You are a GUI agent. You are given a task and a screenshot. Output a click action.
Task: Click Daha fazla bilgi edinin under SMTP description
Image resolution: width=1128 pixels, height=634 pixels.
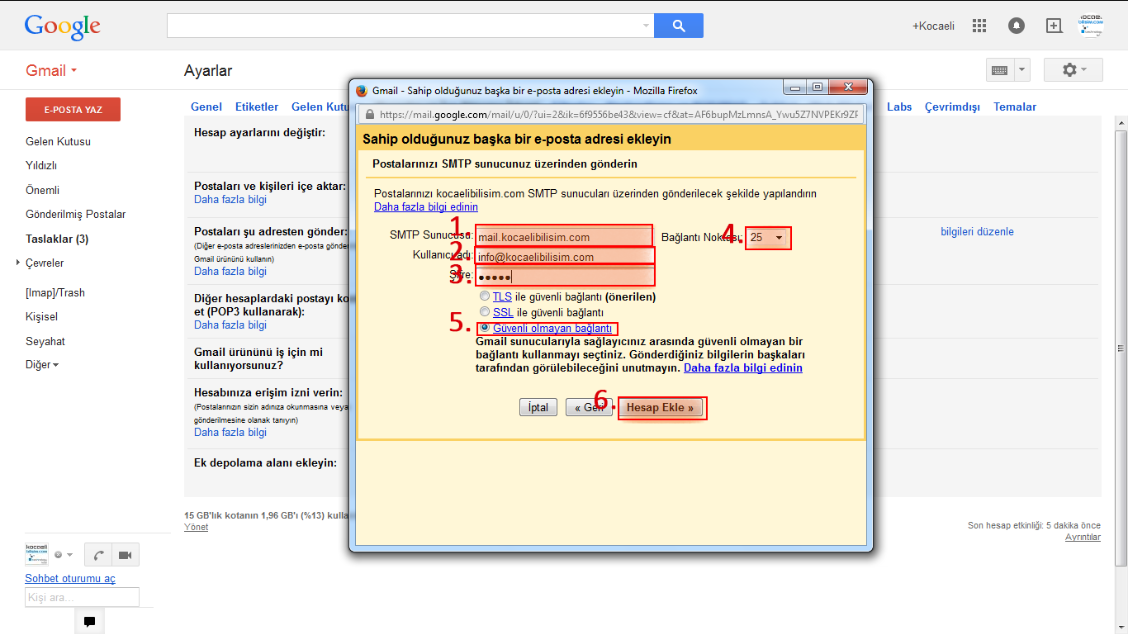point(426,207)
